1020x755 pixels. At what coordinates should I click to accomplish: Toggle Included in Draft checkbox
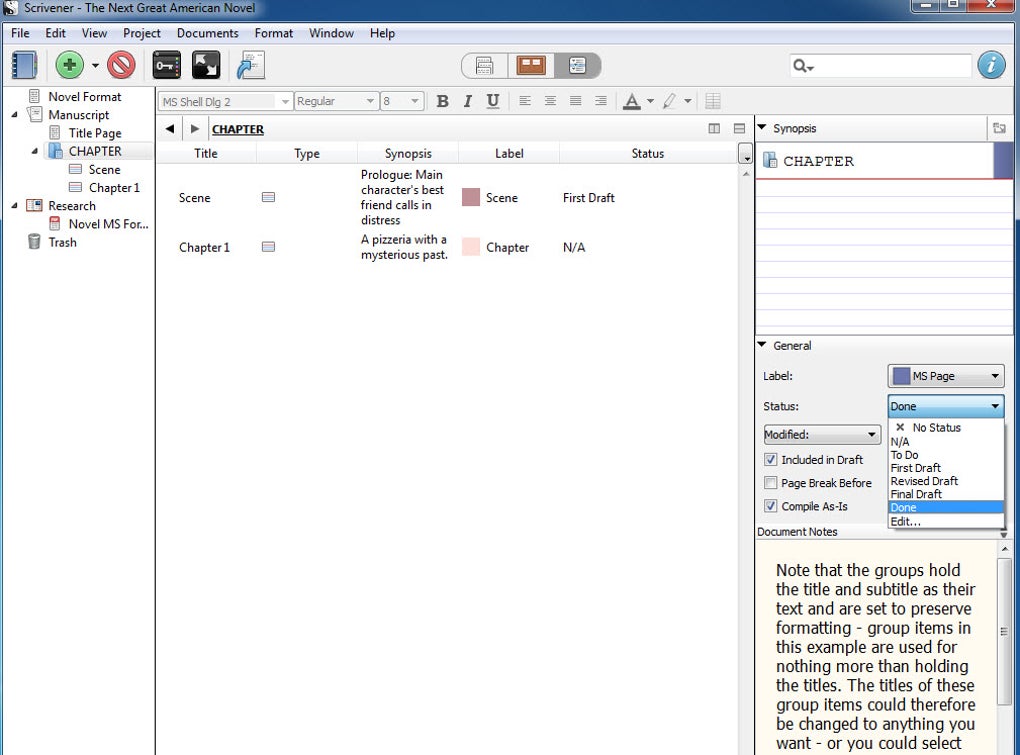771,460
